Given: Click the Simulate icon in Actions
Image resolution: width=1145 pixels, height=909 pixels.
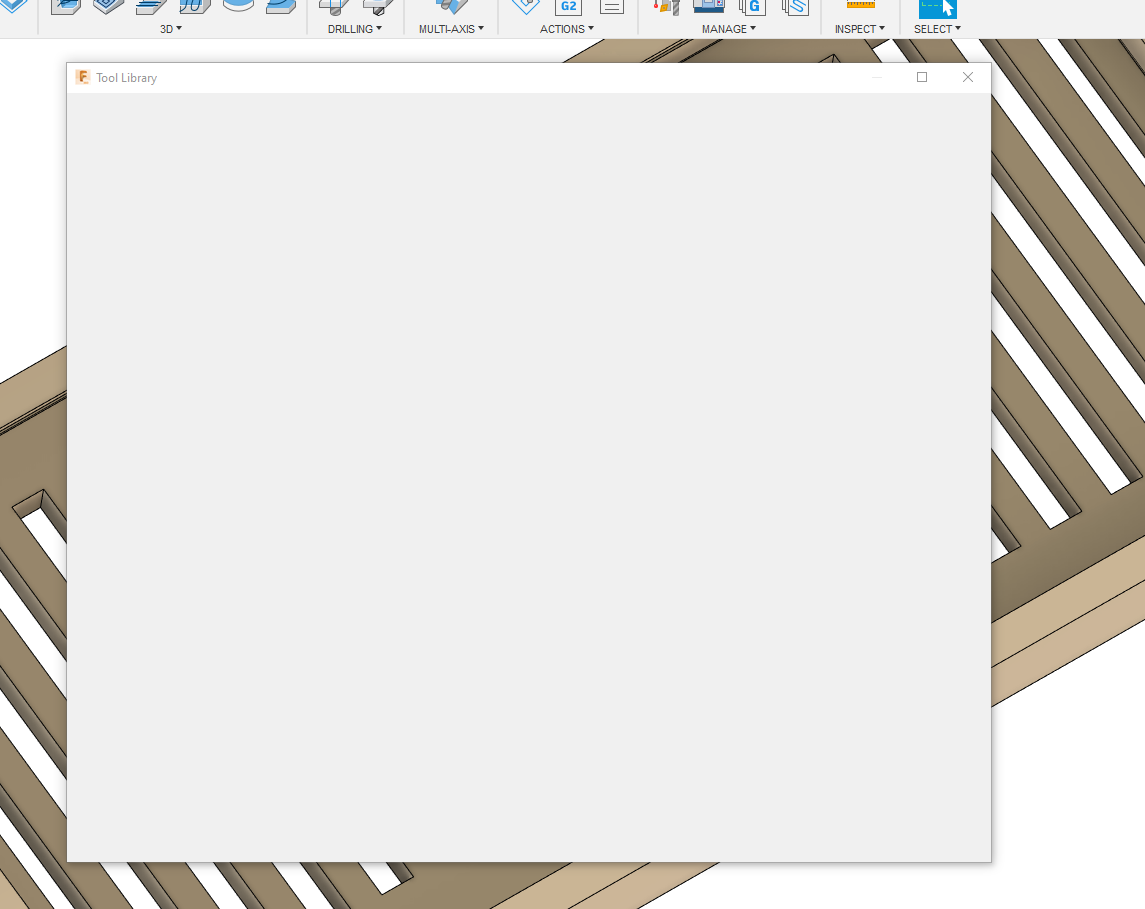Looking at the screenshot, I should pos(526,7).
